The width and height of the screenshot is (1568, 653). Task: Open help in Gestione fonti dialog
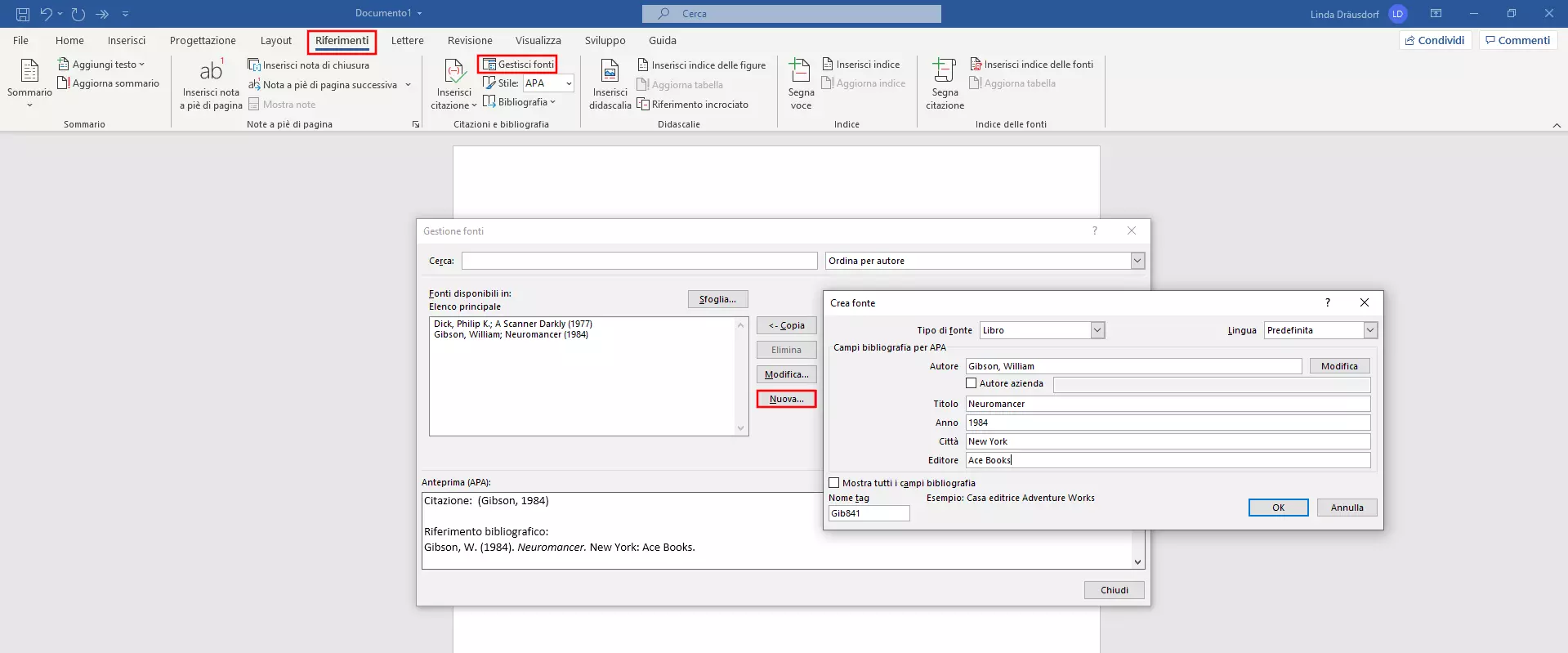click(x=1095, y=231)
